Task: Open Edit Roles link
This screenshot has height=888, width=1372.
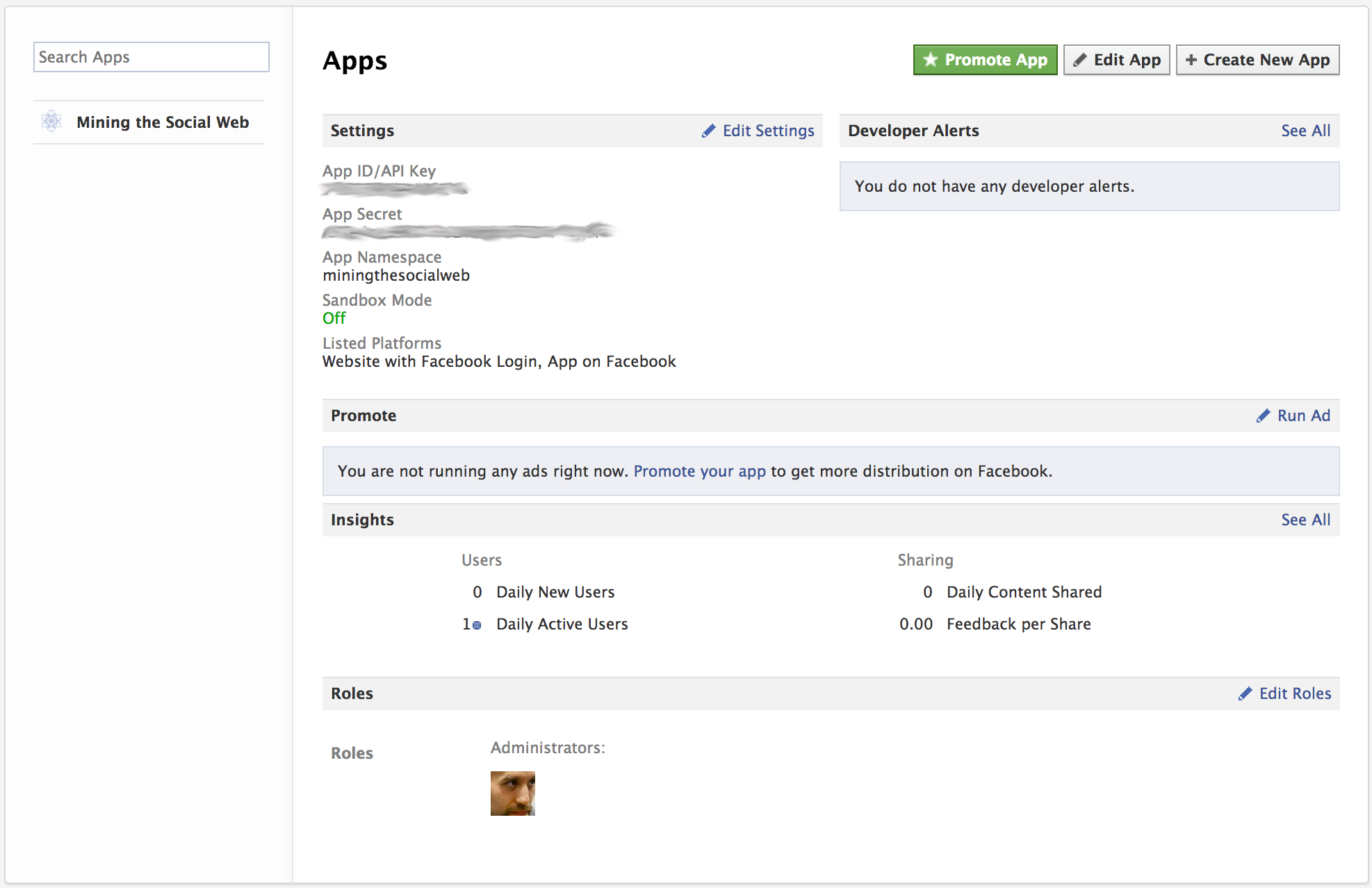Action: pos(1295,693)
